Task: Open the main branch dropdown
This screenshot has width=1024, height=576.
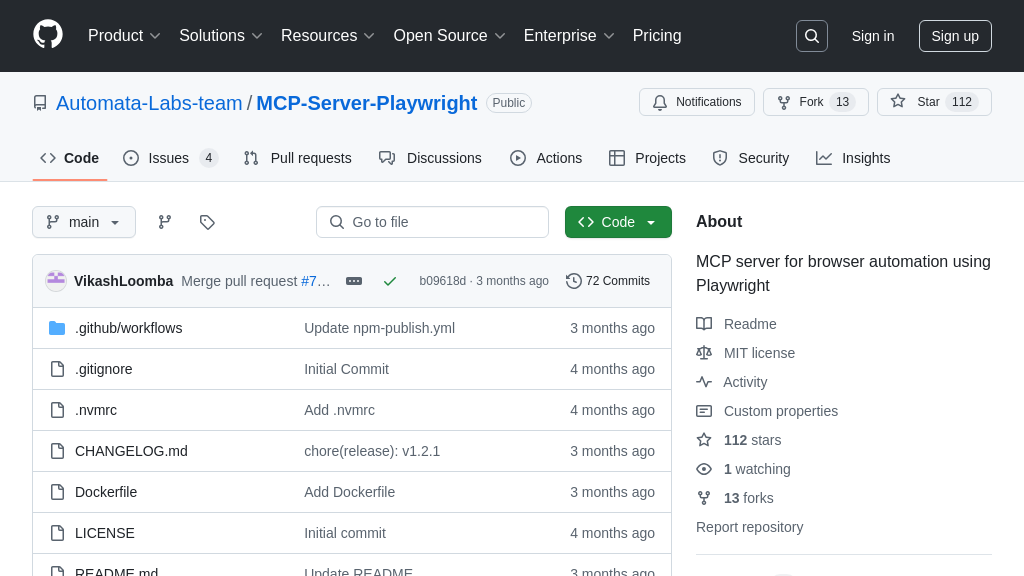Action: pos(84,222)
